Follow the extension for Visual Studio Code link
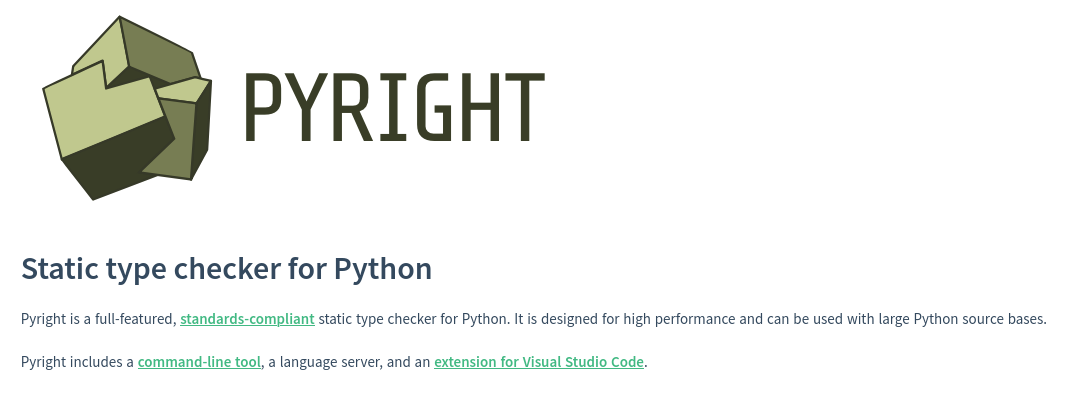Viewport: 1088px width, 414px height. point(538,362)
